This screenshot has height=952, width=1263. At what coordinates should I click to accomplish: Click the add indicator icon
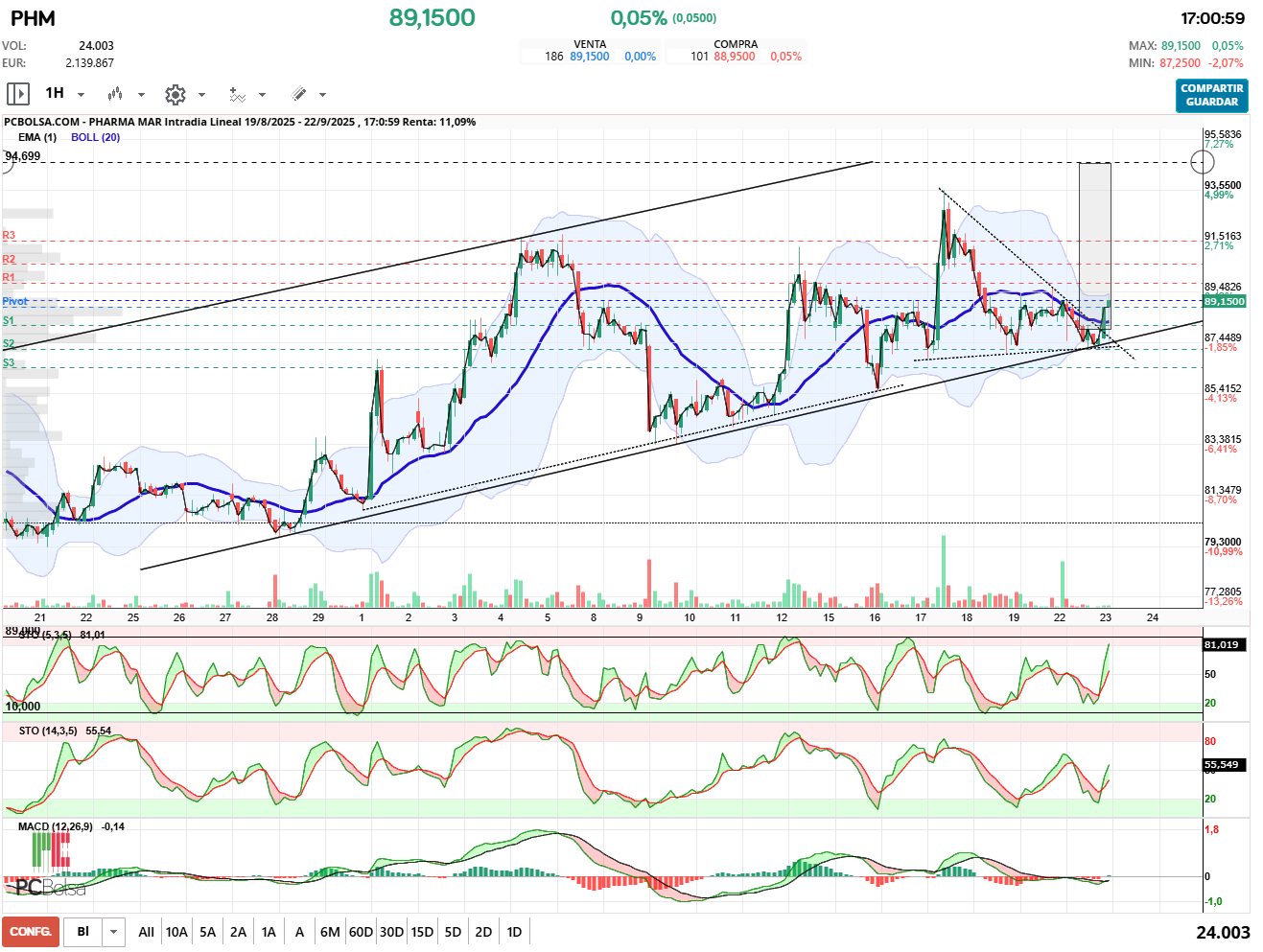click(x=237, y=94)
